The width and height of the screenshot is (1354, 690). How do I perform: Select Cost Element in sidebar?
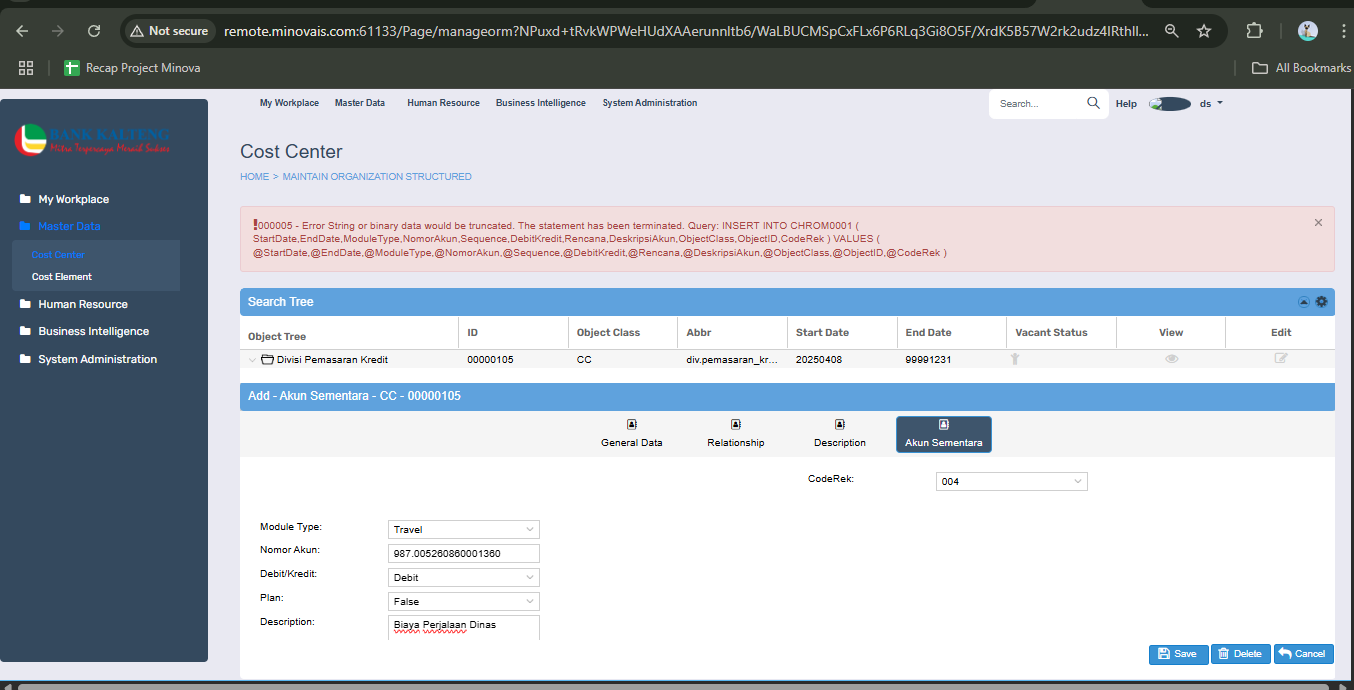point(62,277)
